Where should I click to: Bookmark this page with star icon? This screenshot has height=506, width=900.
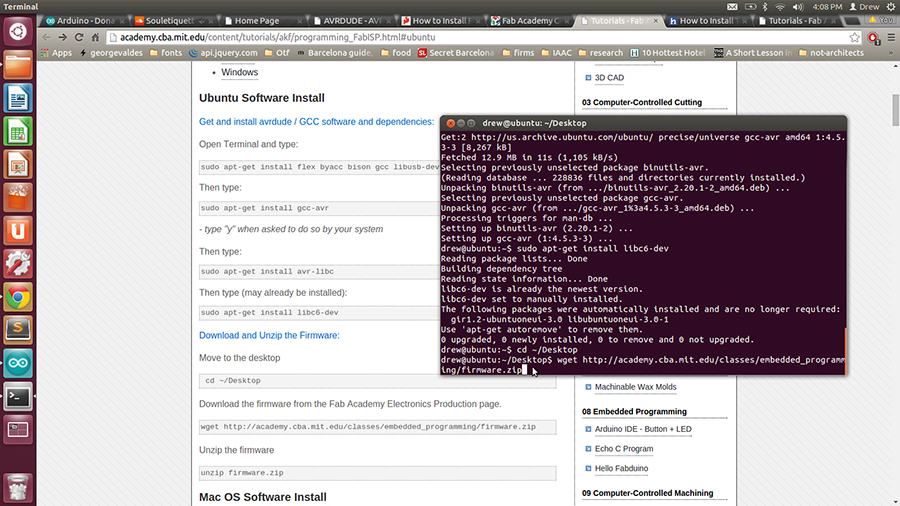tap(855, 37)
